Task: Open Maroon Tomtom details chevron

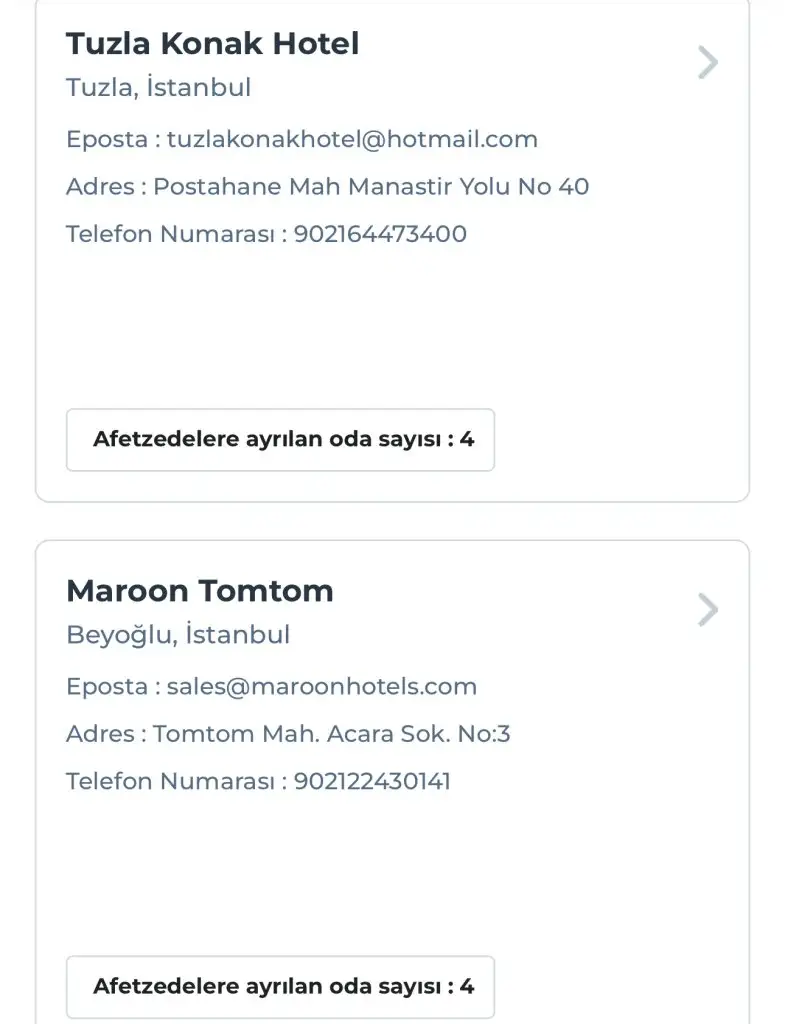Action: (x=708, y=610)
